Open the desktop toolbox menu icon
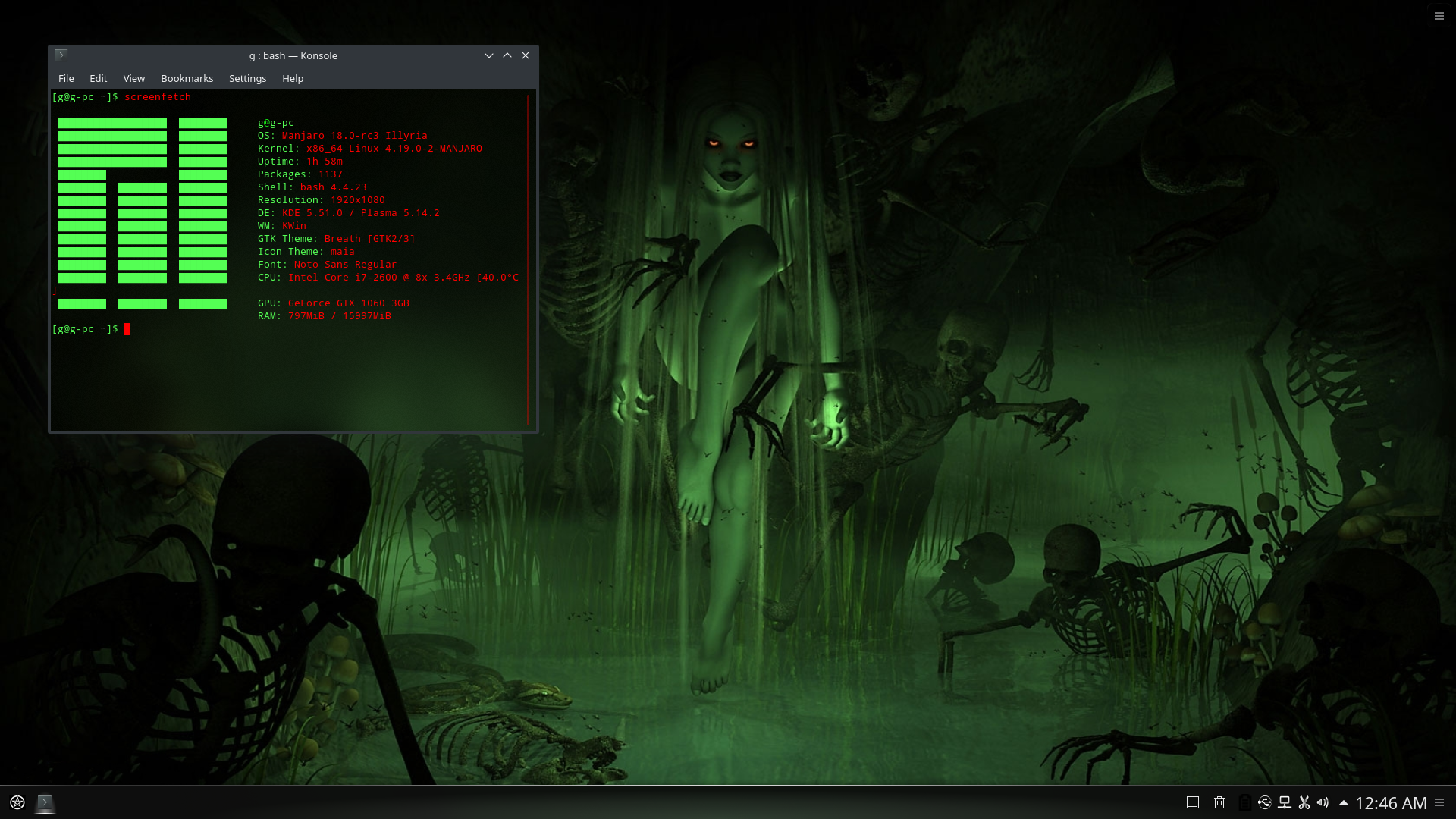This screenshot has height=819, width=1456. (1439, 16)
